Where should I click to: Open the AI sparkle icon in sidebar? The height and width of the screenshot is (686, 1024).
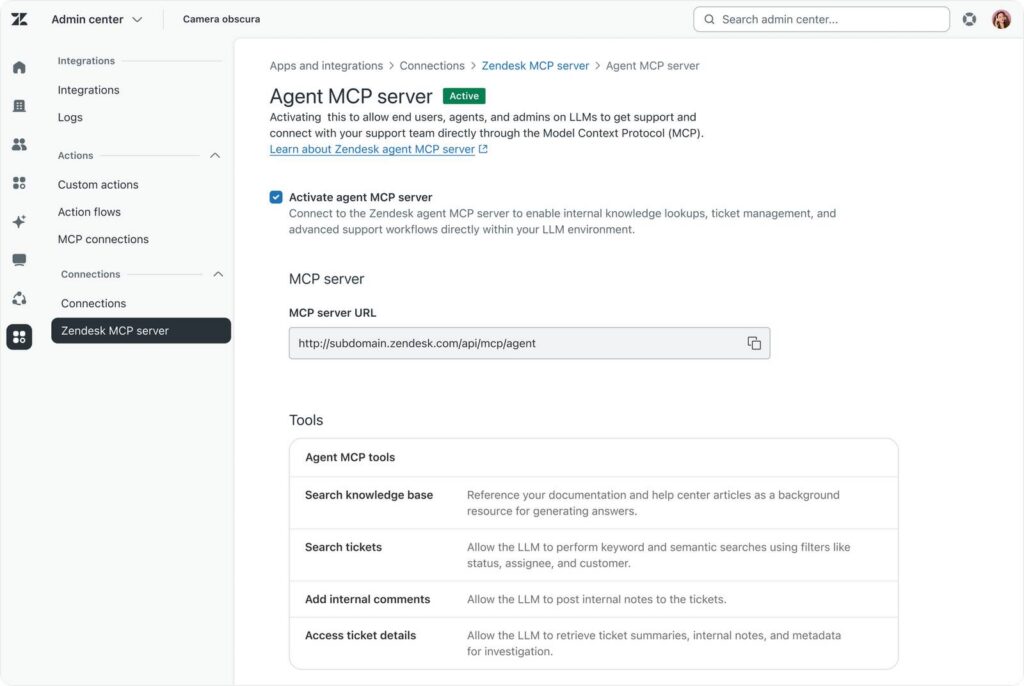point(19,221)
